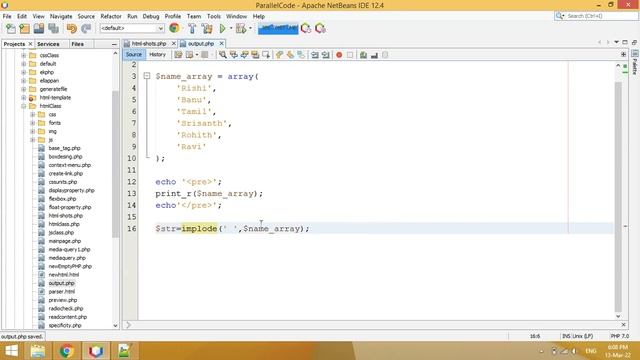Click Previous Bookmark icon

(280, 55)
